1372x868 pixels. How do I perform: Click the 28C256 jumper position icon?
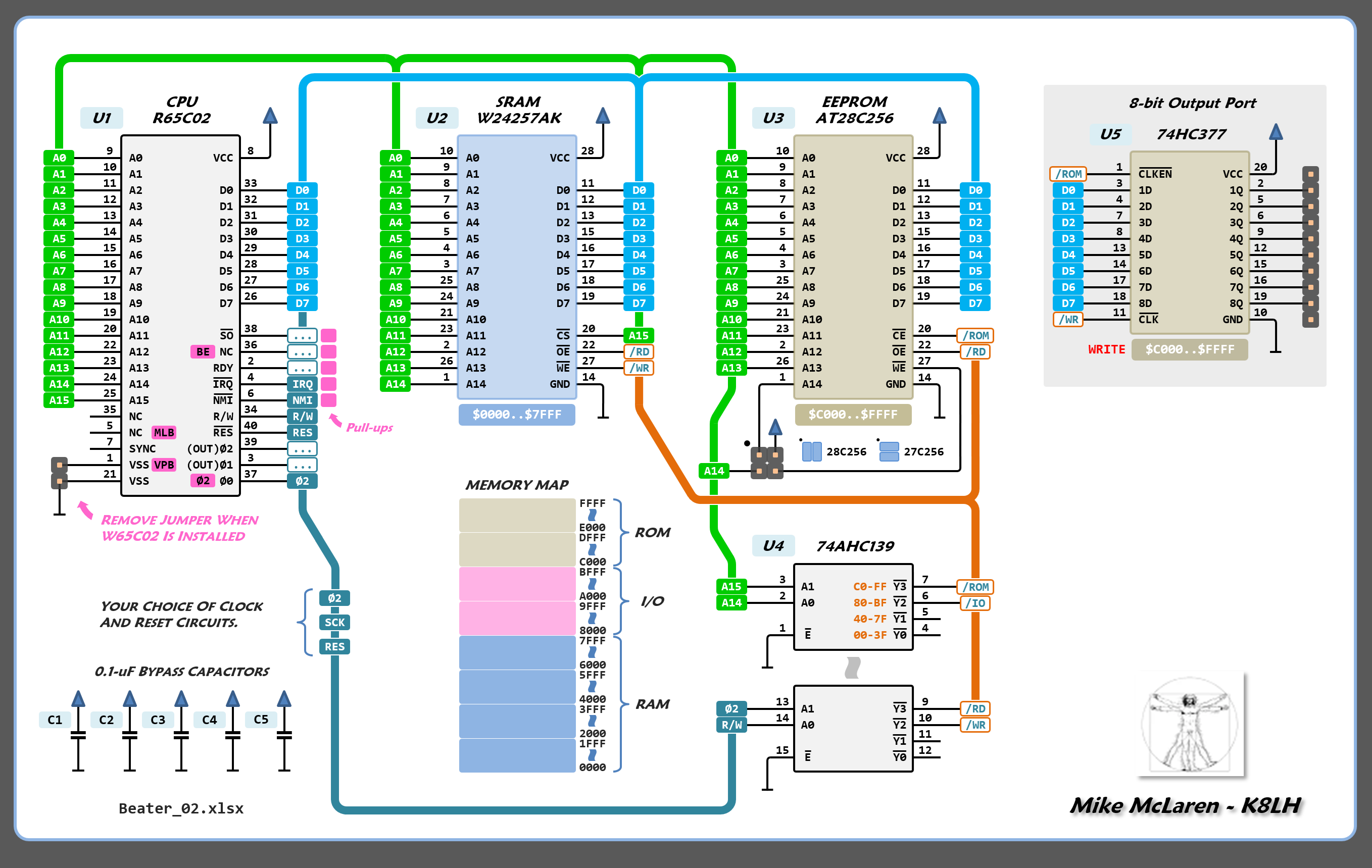(811, 451)
